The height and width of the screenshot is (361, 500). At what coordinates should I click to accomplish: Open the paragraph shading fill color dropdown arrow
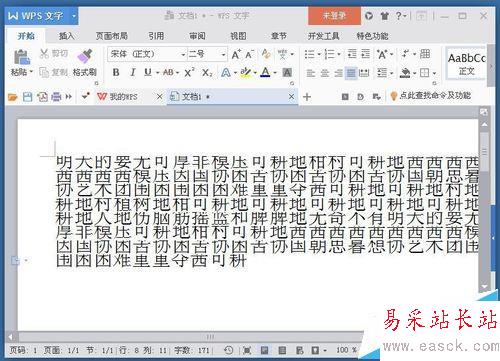414,73
